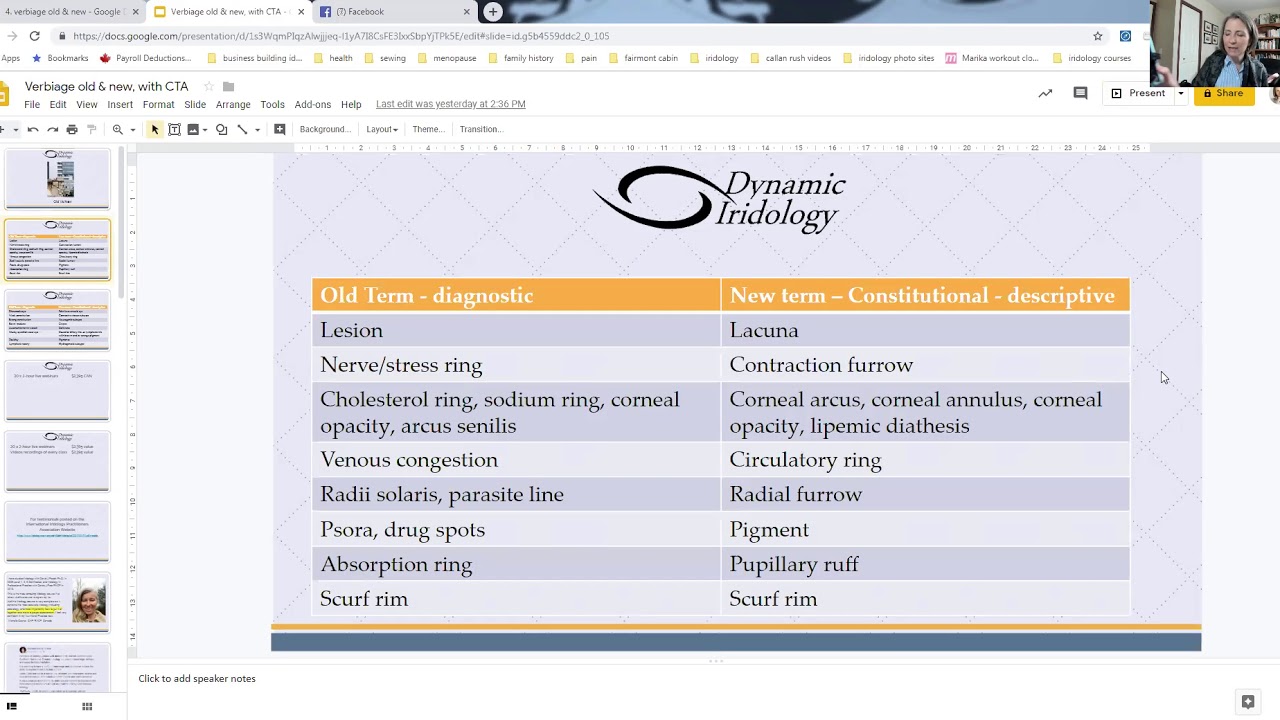Bookmark this page with the star icon
The image size is (1280, 720).
tap(1098, 36)
